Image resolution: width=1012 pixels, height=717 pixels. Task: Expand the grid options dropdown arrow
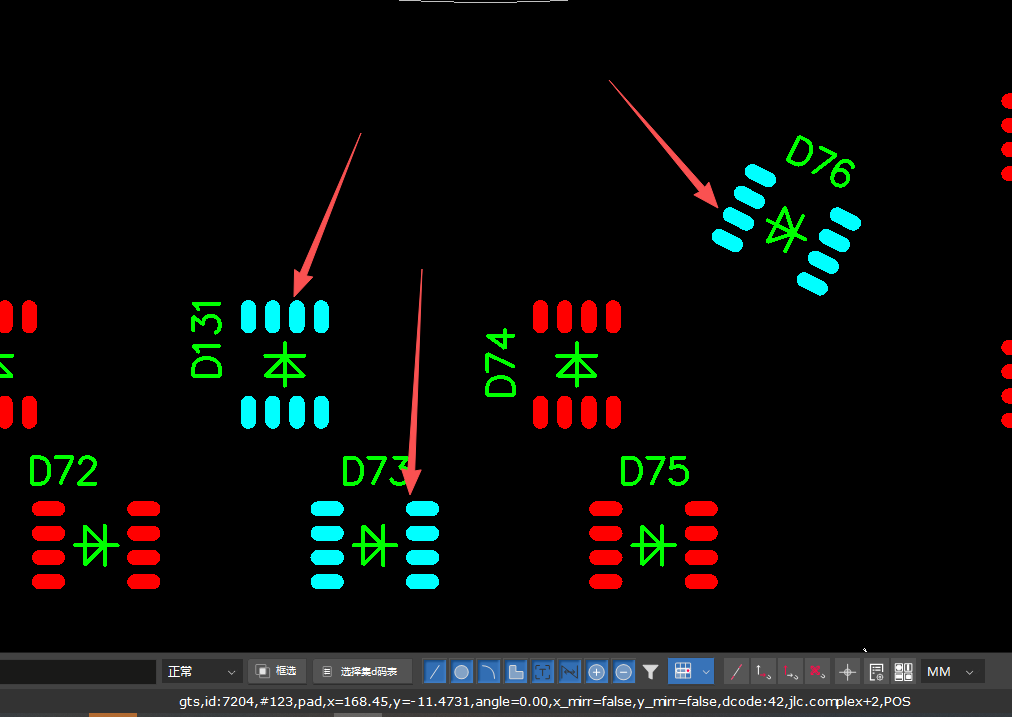click(x=706, y=671)
